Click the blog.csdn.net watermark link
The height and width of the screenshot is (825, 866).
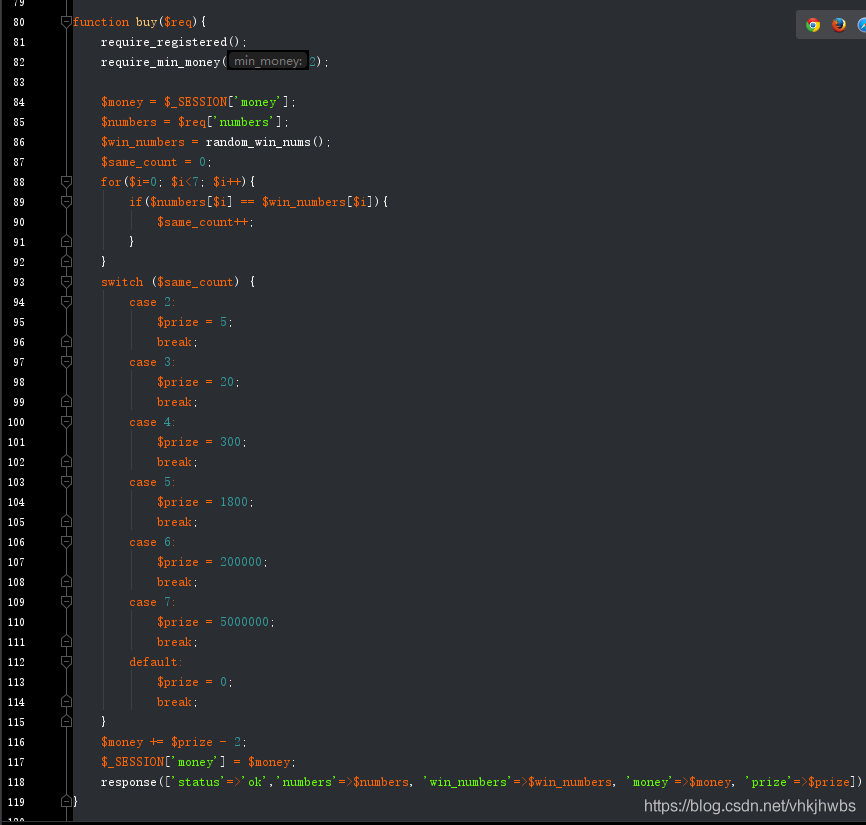click(x=749, y=806)
